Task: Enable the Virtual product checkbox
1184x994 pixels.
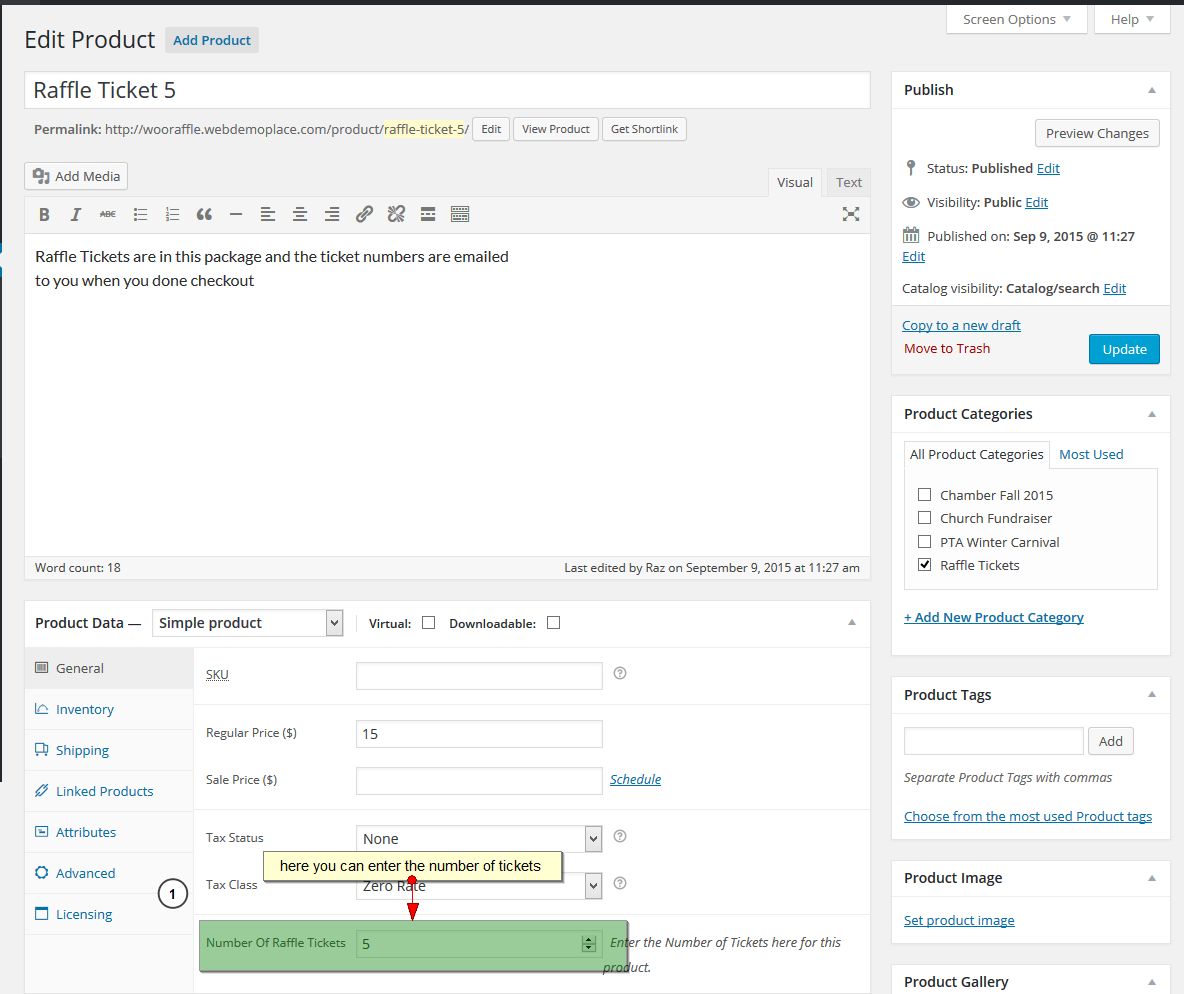Action: 428,622
